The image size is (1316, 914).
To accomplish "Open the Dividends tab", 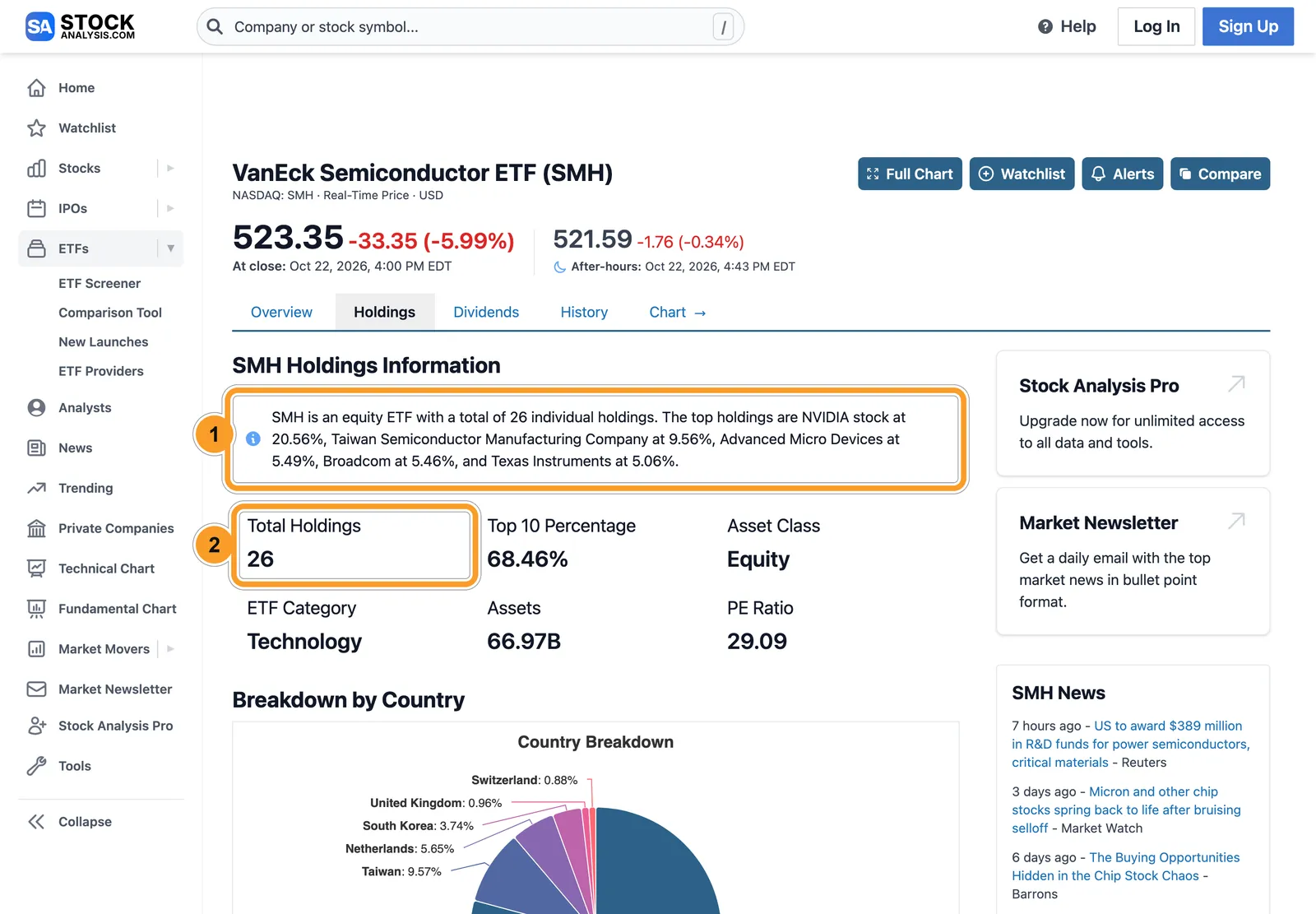I will [x=486, y=313].
